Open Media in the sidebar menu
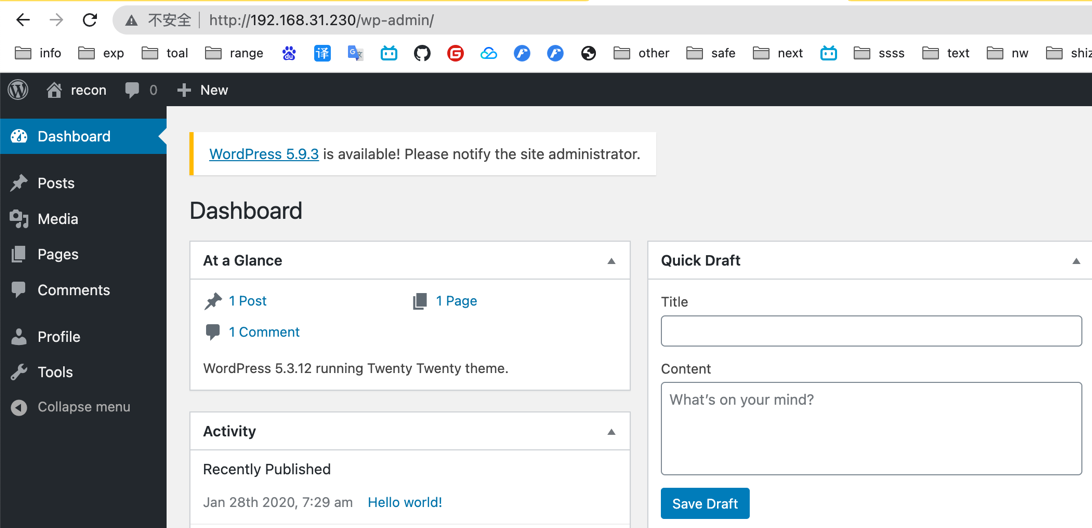 click(57, 219)
